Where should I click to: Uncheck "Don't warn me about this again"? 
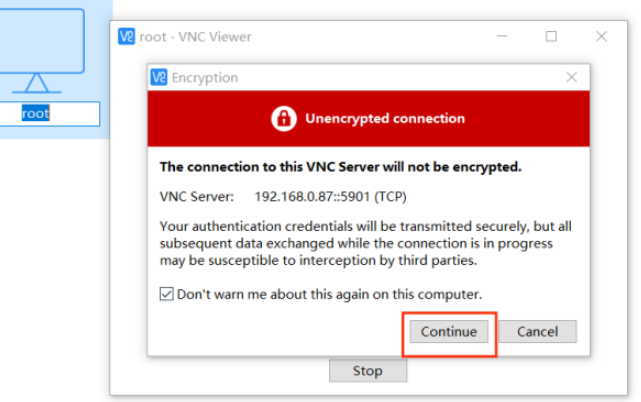(x=167, y=295)
